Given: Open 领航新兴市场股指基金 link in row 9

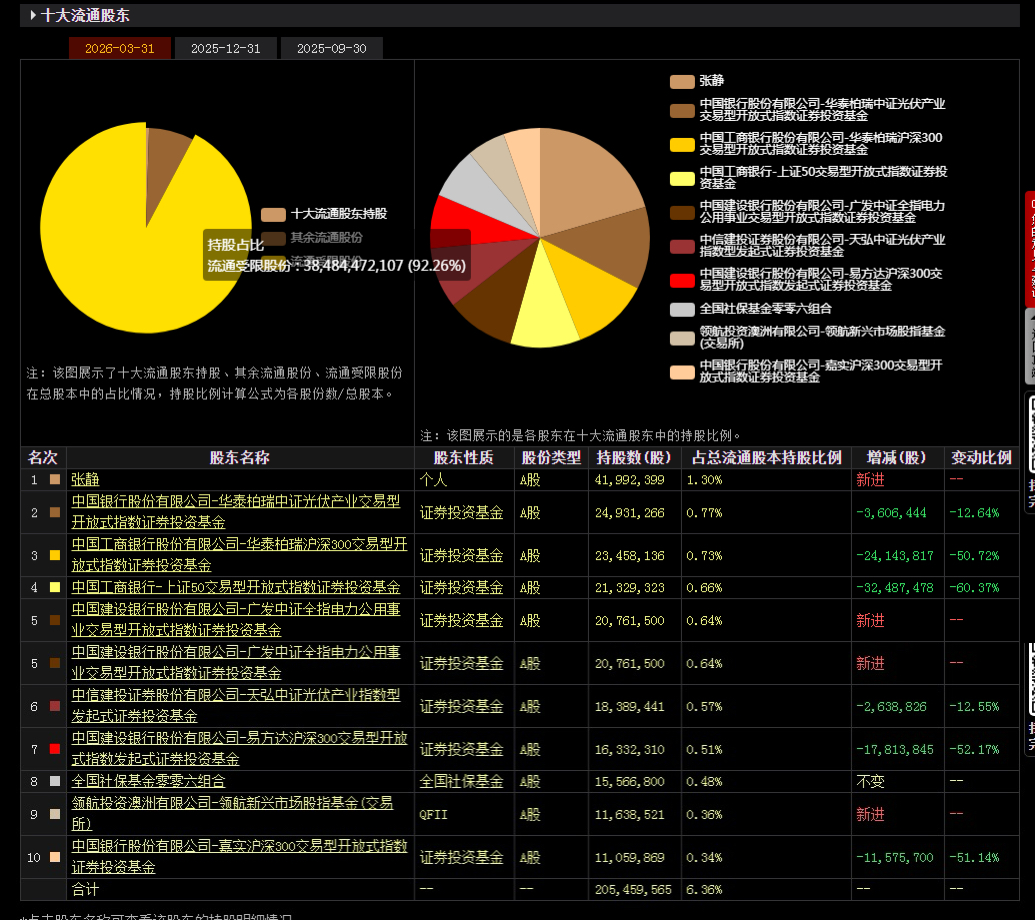Looking at the screenshot, I should tap(232, 814).
